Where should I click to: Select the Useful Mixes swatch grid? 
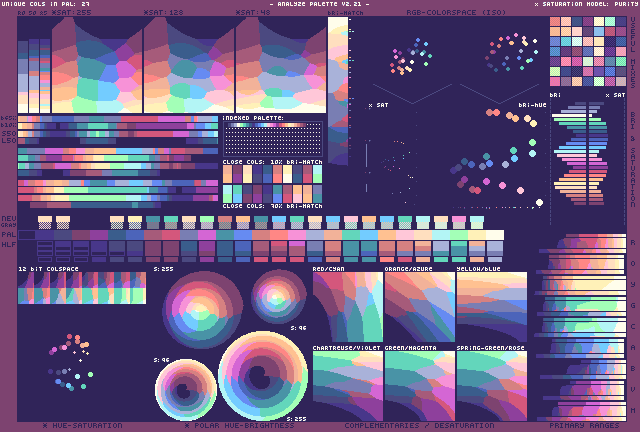click(588, 51)
